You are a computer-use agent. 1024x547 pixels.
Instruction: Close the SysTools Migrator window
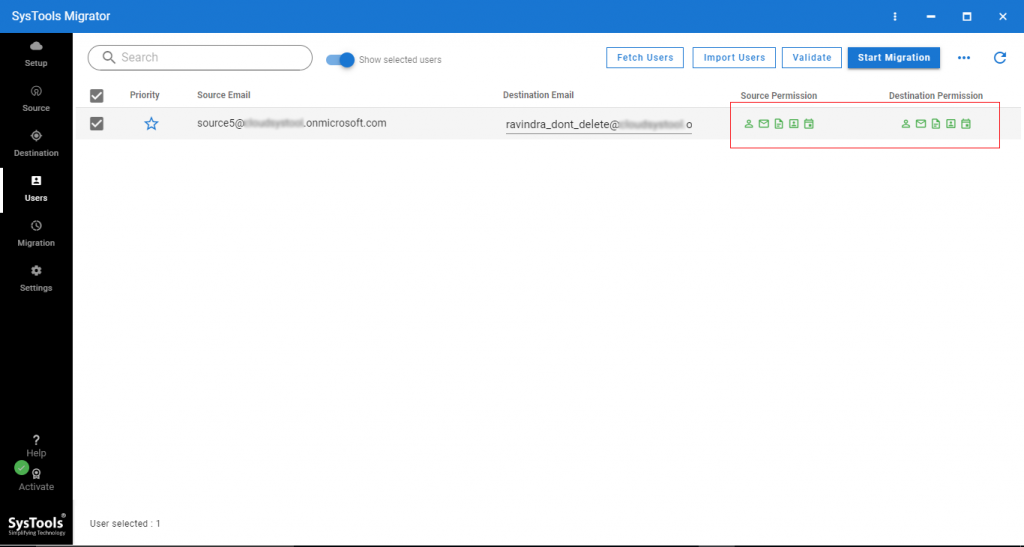pos(1002,17)
